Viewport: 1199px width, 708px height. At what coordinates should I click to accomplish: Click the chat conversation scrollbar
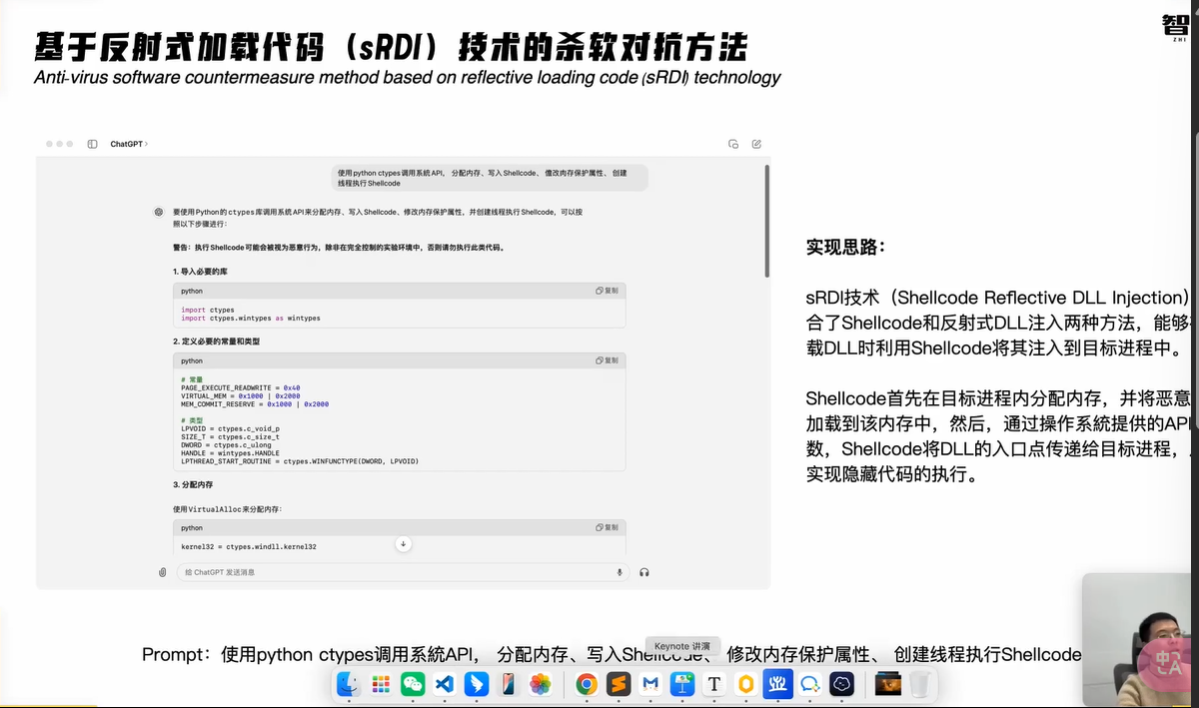767,220
